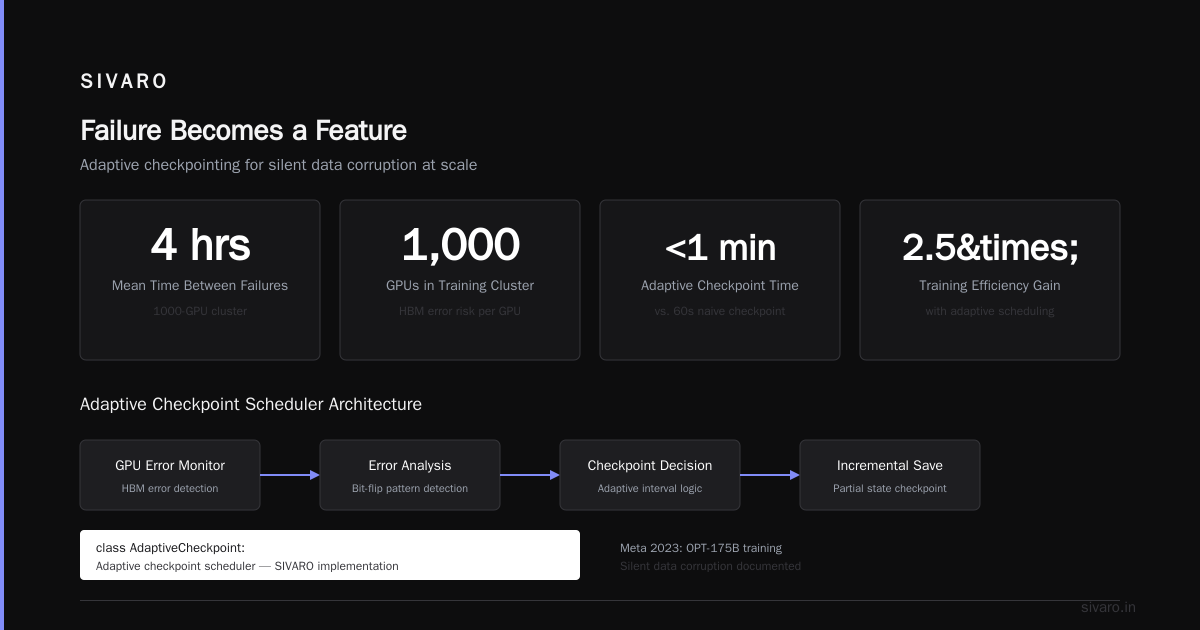The width and height of the screenshot is (1200, 630).
Task: Click the GPU Error Monitor box
Action: click(x=170, y=475)
